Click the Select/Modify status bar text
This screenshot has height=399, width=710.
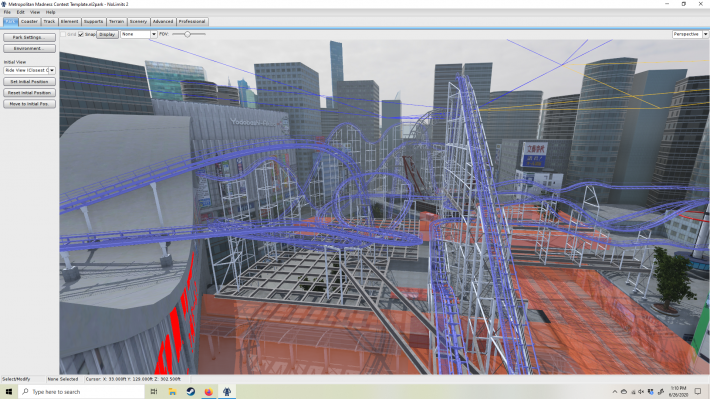point(16,379)
